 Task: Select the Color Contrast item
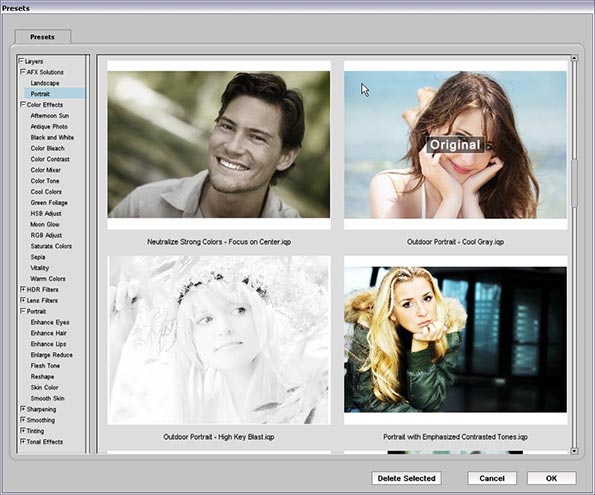click(50, 159)
